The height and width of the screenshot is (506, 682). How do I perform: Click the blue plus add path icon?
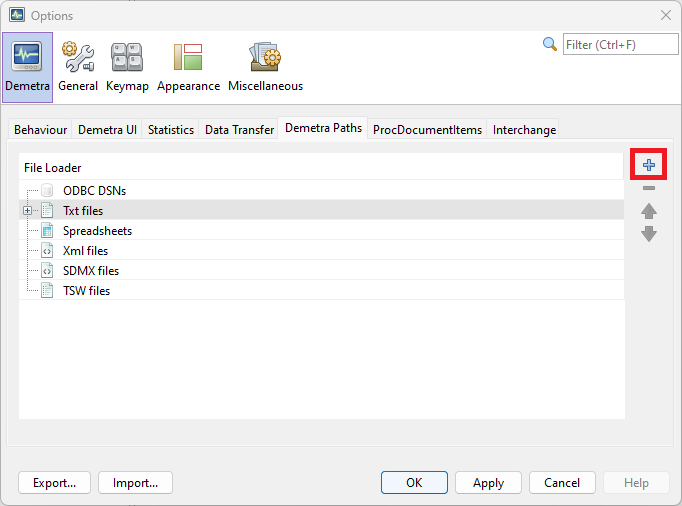pyautogui.click(x=649, y=165)
